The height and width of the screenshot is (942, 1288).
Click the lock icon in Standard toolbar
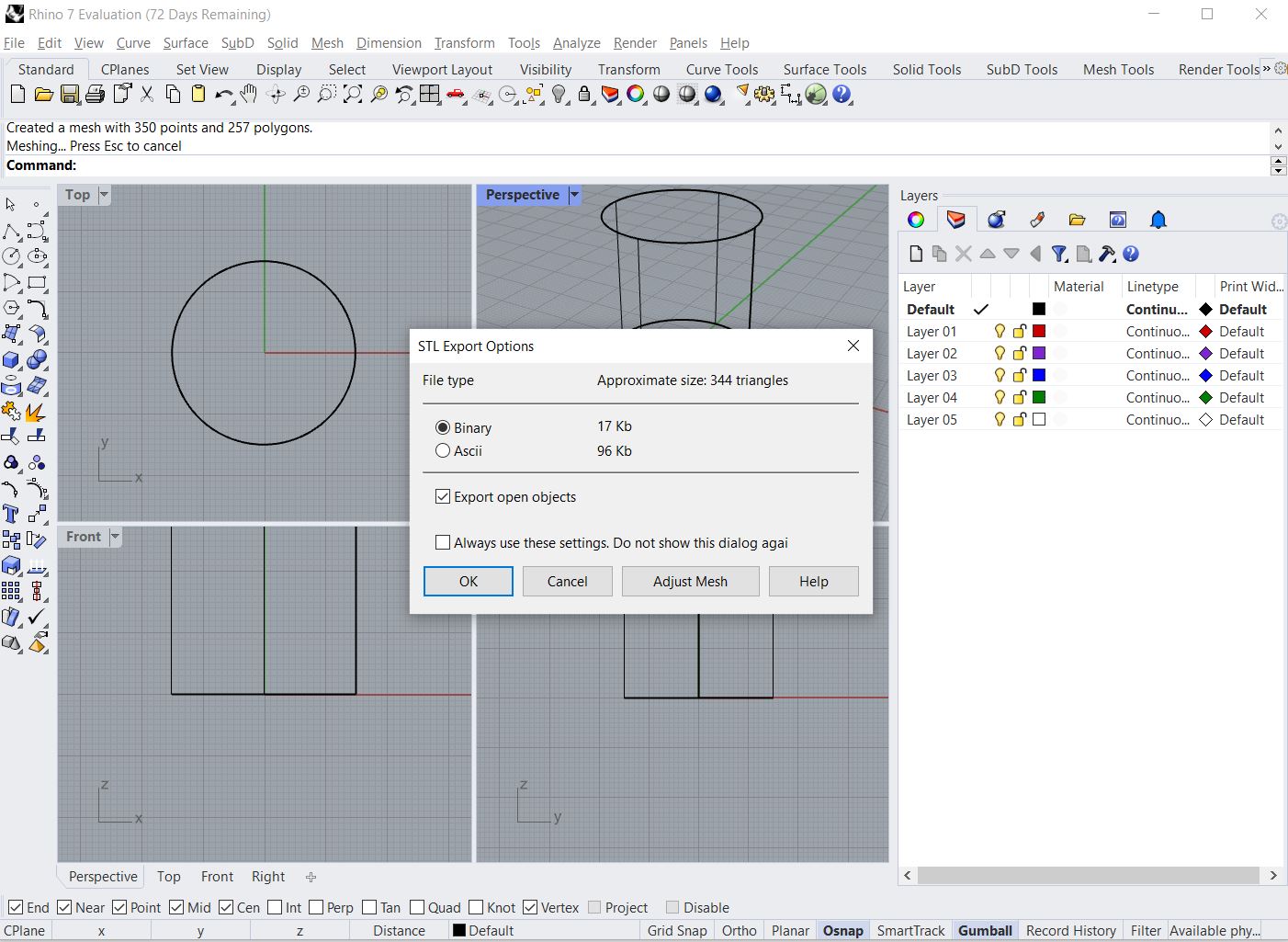[584, 95]
